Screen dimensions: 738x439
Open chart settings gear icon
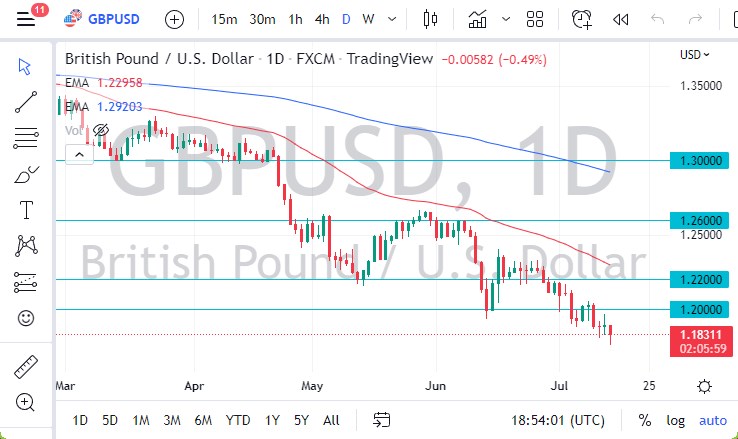[705, 387]
